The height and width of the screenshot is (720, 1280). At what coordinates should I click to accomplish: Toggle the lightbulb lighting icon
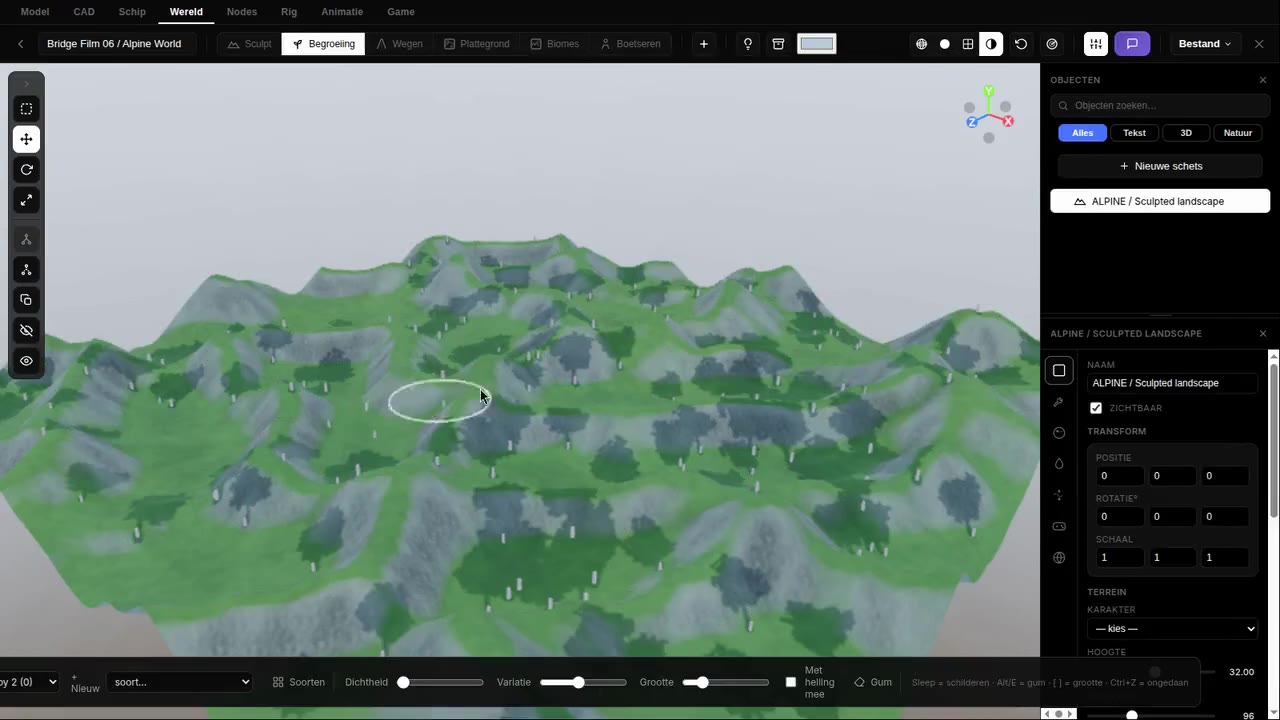point(748,44)
